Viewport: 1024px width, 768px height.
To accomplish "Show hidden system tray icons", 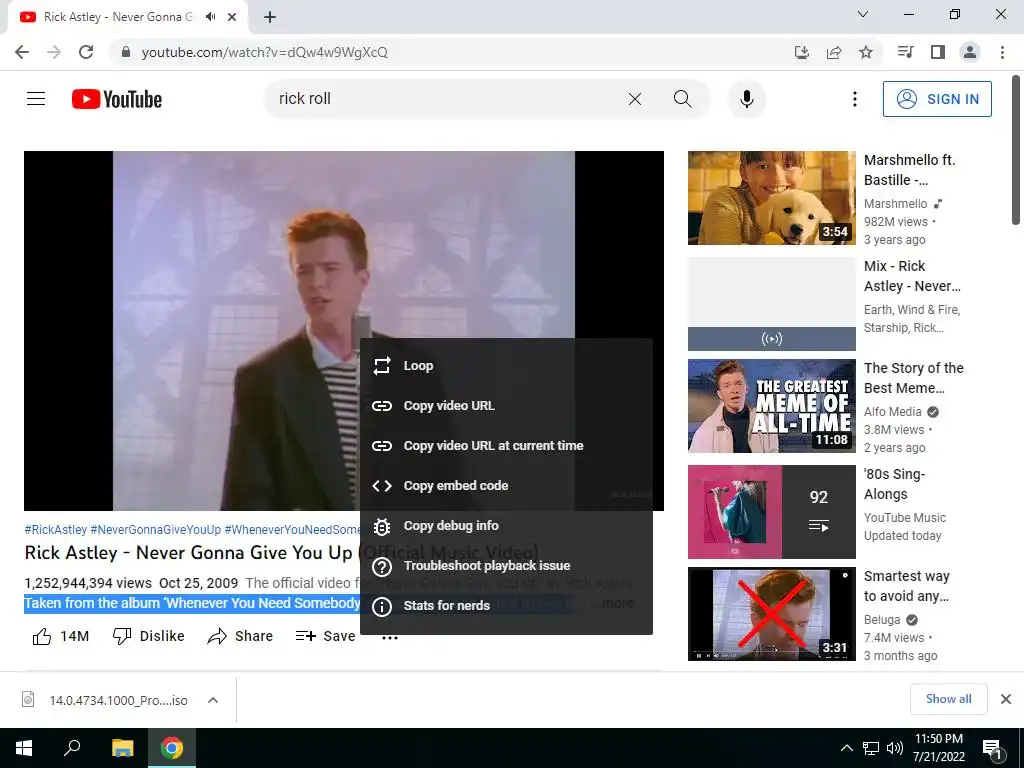I will [846, 748].
